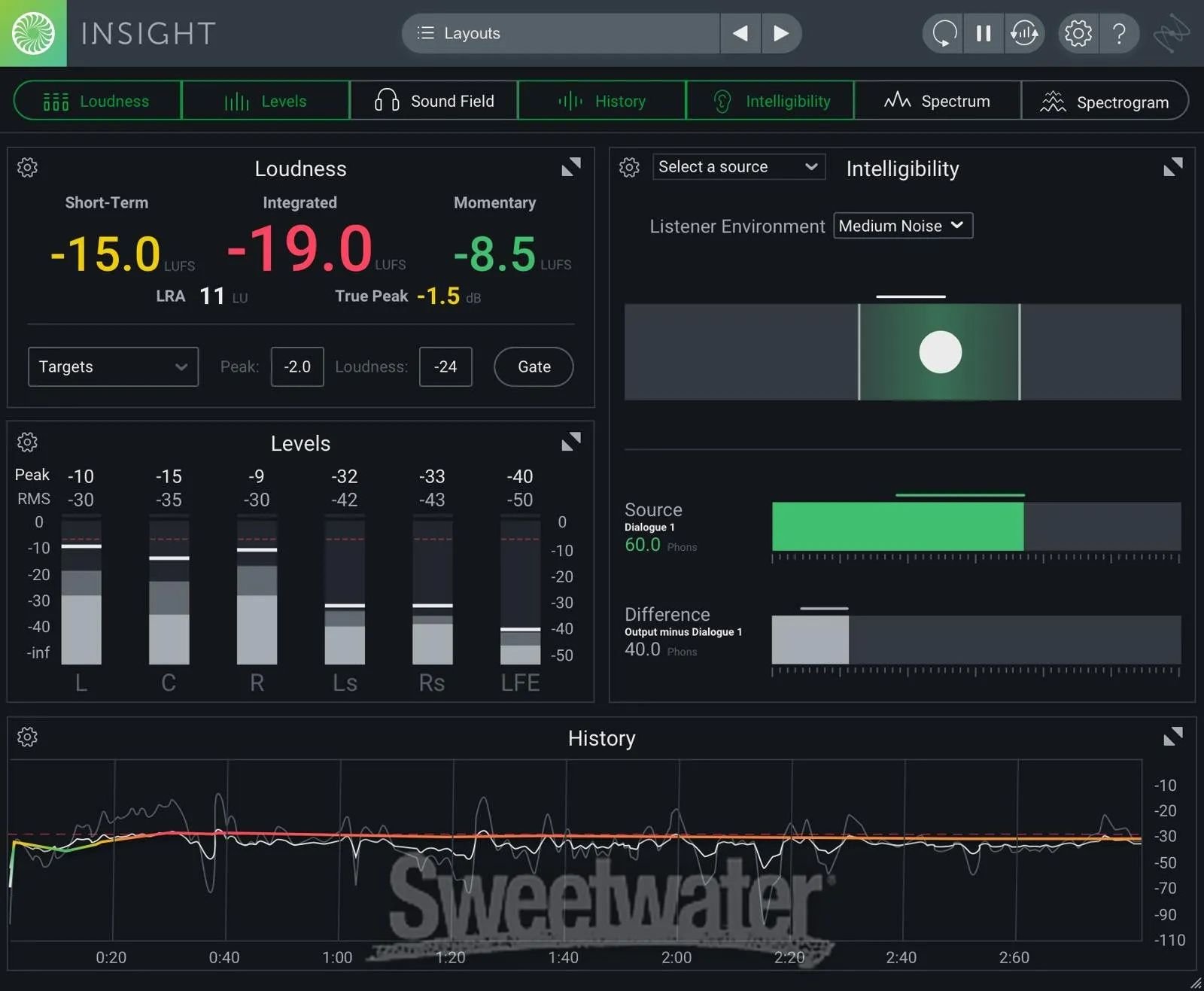Open the Layouts dropdown menu
The height and width of the screenshot is (991, 1204).
[561, 33]
